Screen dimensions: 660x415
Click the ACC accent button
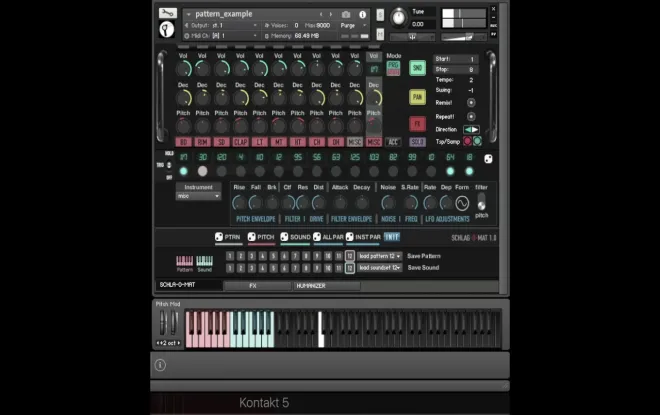[x=393, y=142]
